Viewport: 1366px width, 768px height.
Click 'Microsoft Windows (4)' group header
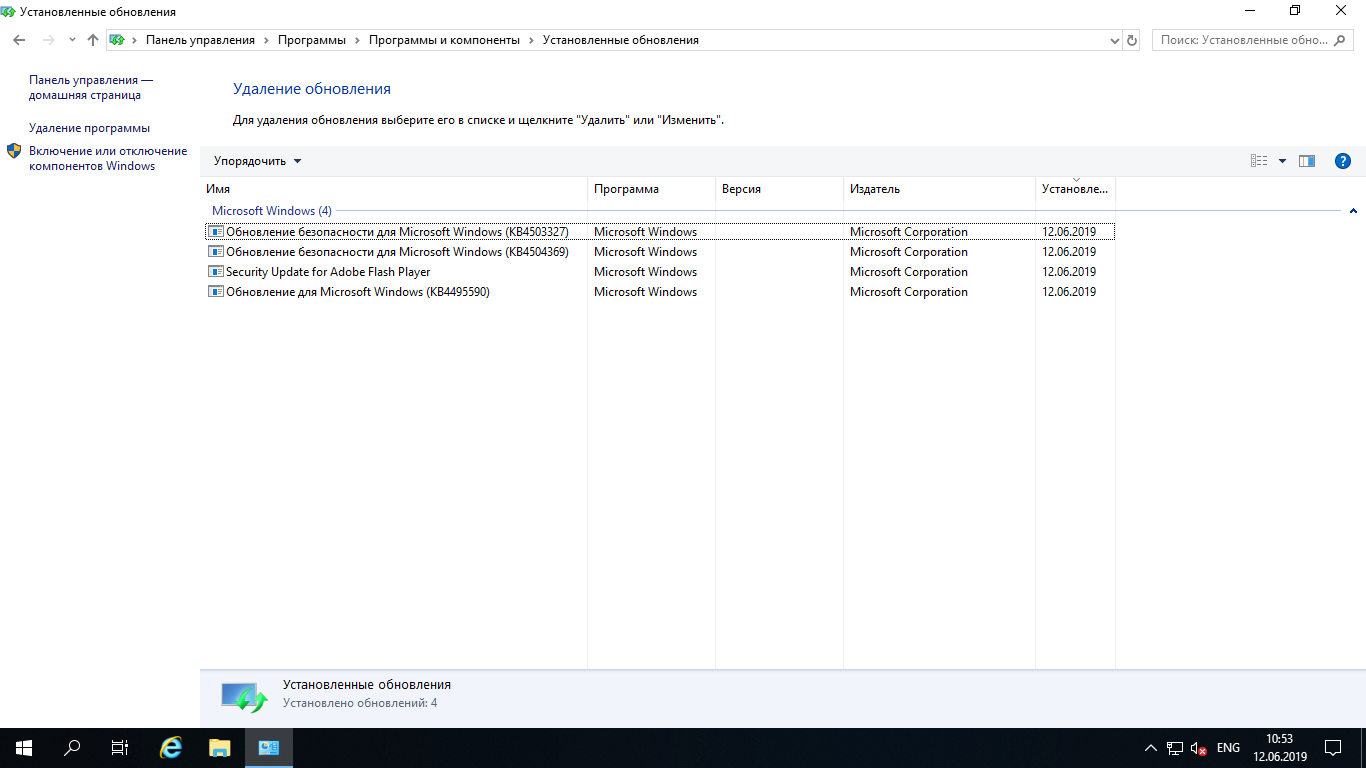pos(271,211)
